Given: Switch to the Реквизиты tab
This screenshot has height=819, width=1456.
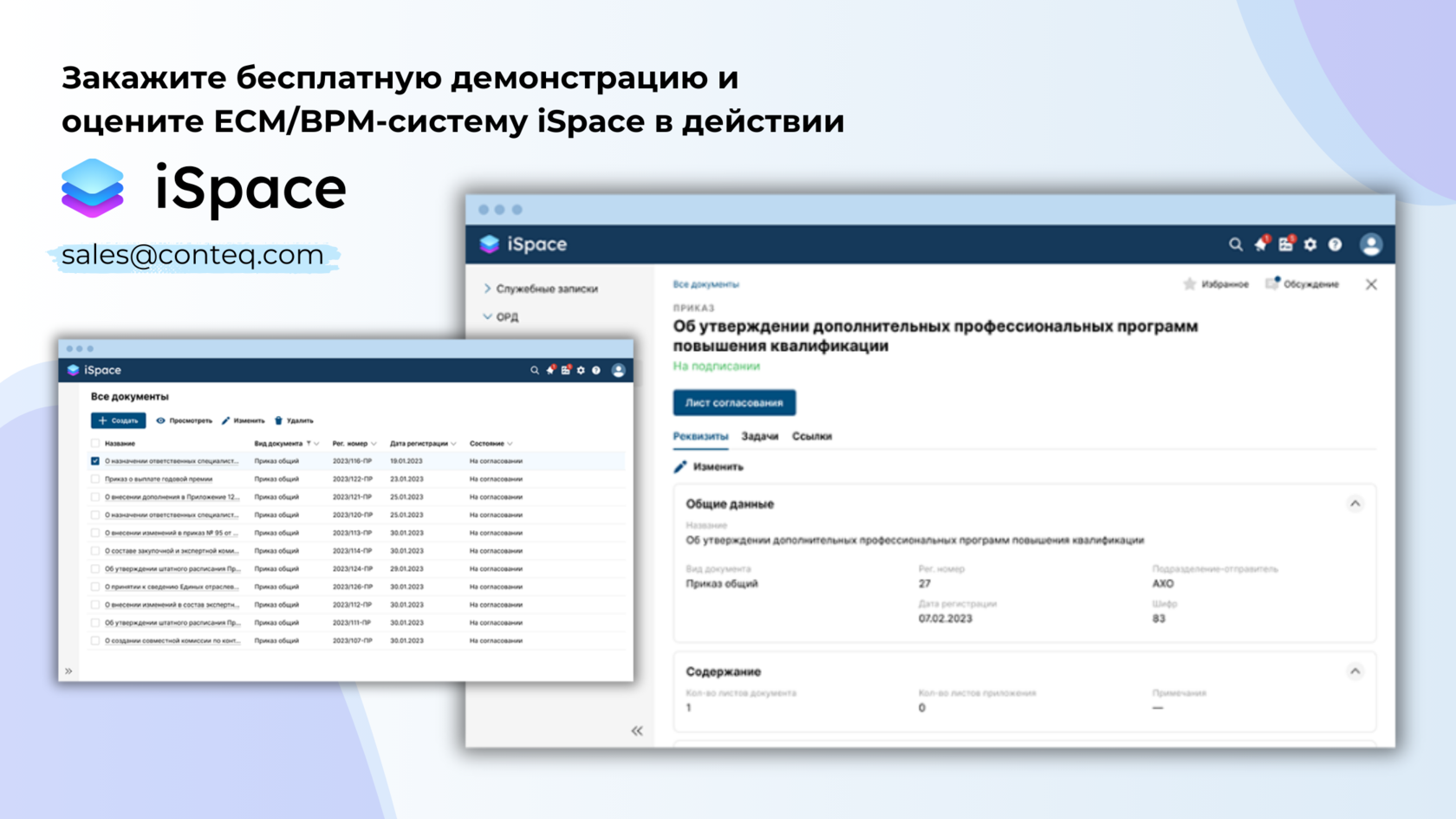Looking at the screenshot, I should (700, 436).
